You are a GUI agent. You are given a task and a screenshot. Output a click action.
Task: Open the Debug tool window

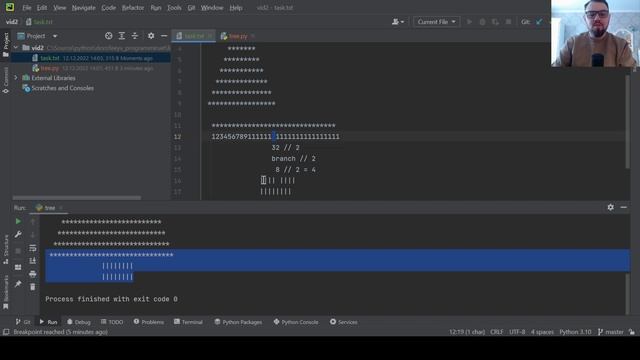point(79,322)
